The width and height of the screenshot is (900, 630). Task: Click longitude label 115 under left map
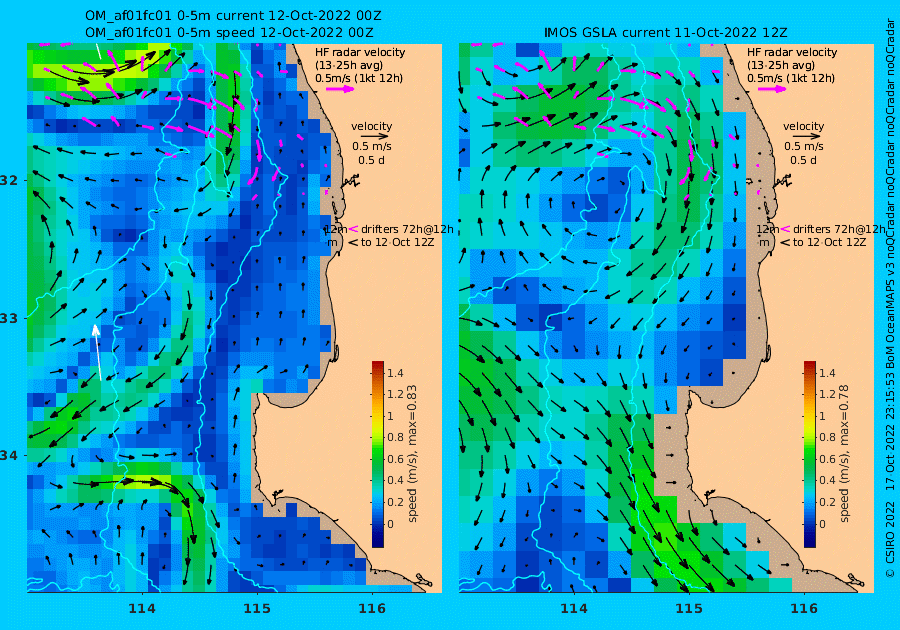click(257, 609)
